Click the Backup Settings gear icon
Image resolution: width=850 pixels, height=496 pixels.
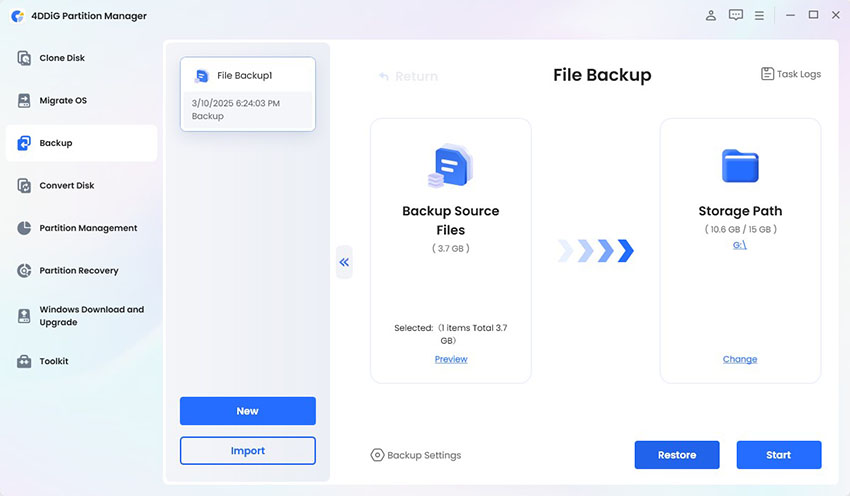(377, 455)
